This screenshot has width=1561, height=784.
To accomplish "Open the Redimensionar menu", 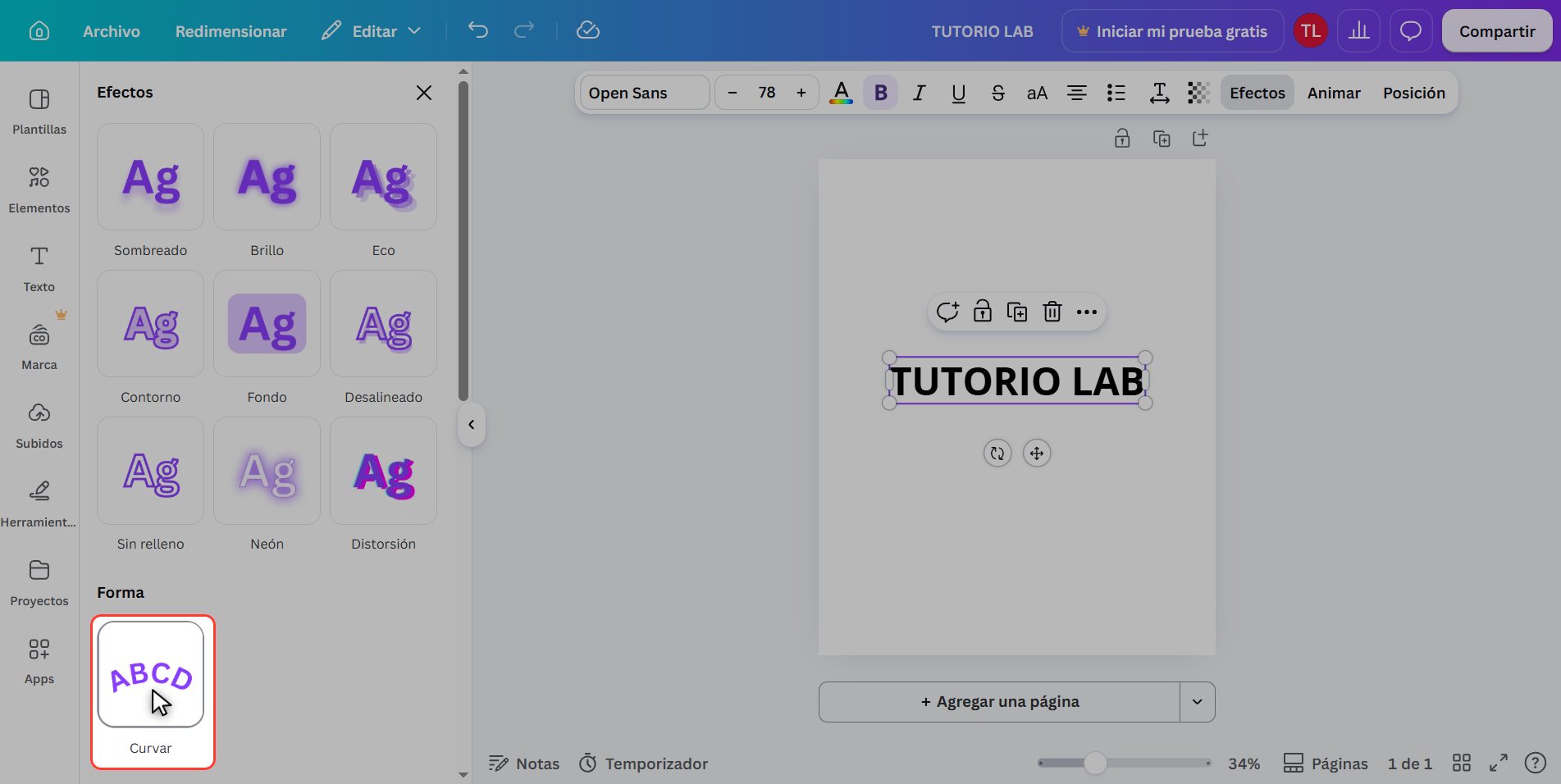I will (230, 31).
